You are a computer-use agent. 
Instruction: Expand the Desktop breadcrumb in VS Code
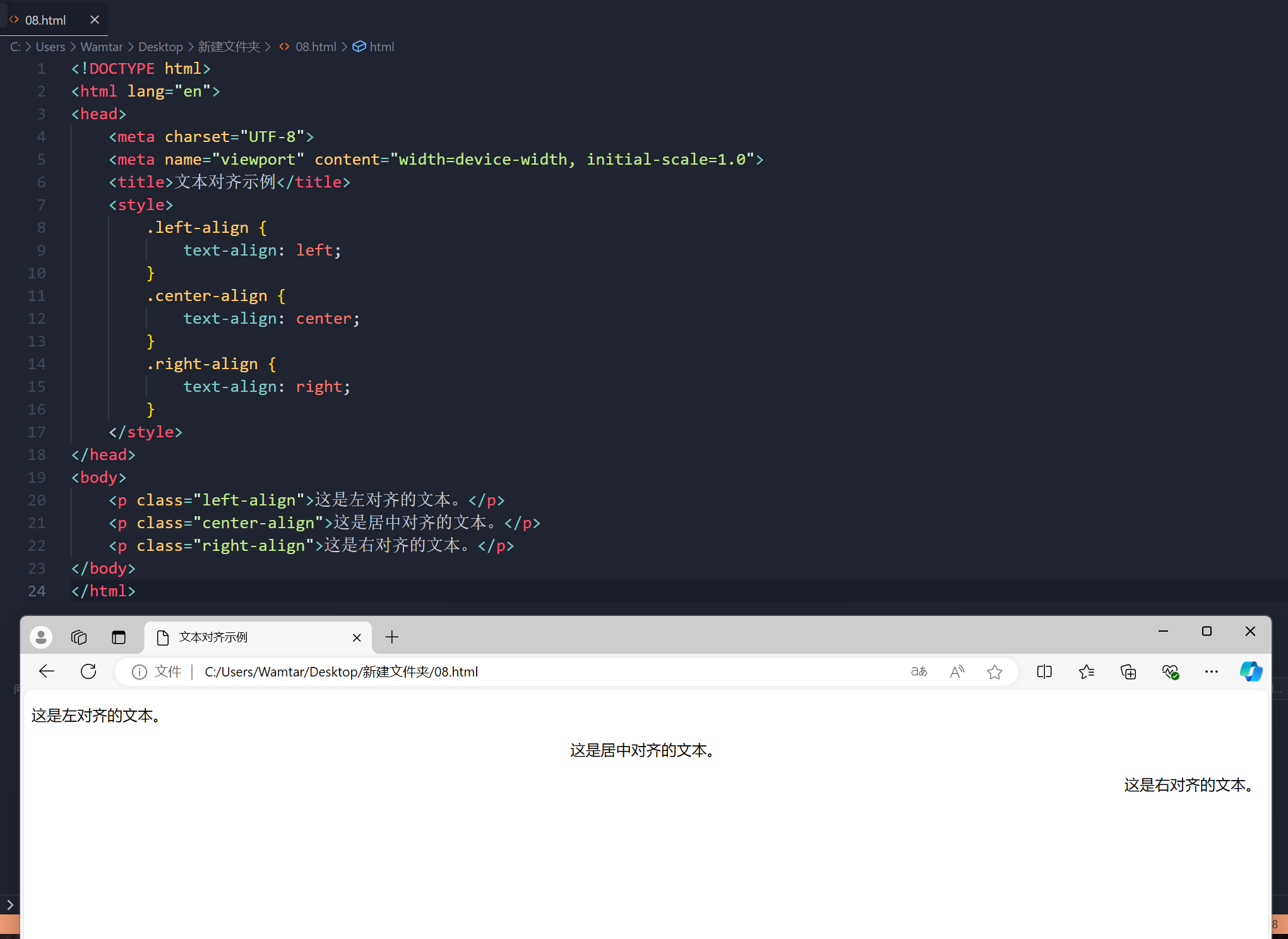click(x=160, y=47)
